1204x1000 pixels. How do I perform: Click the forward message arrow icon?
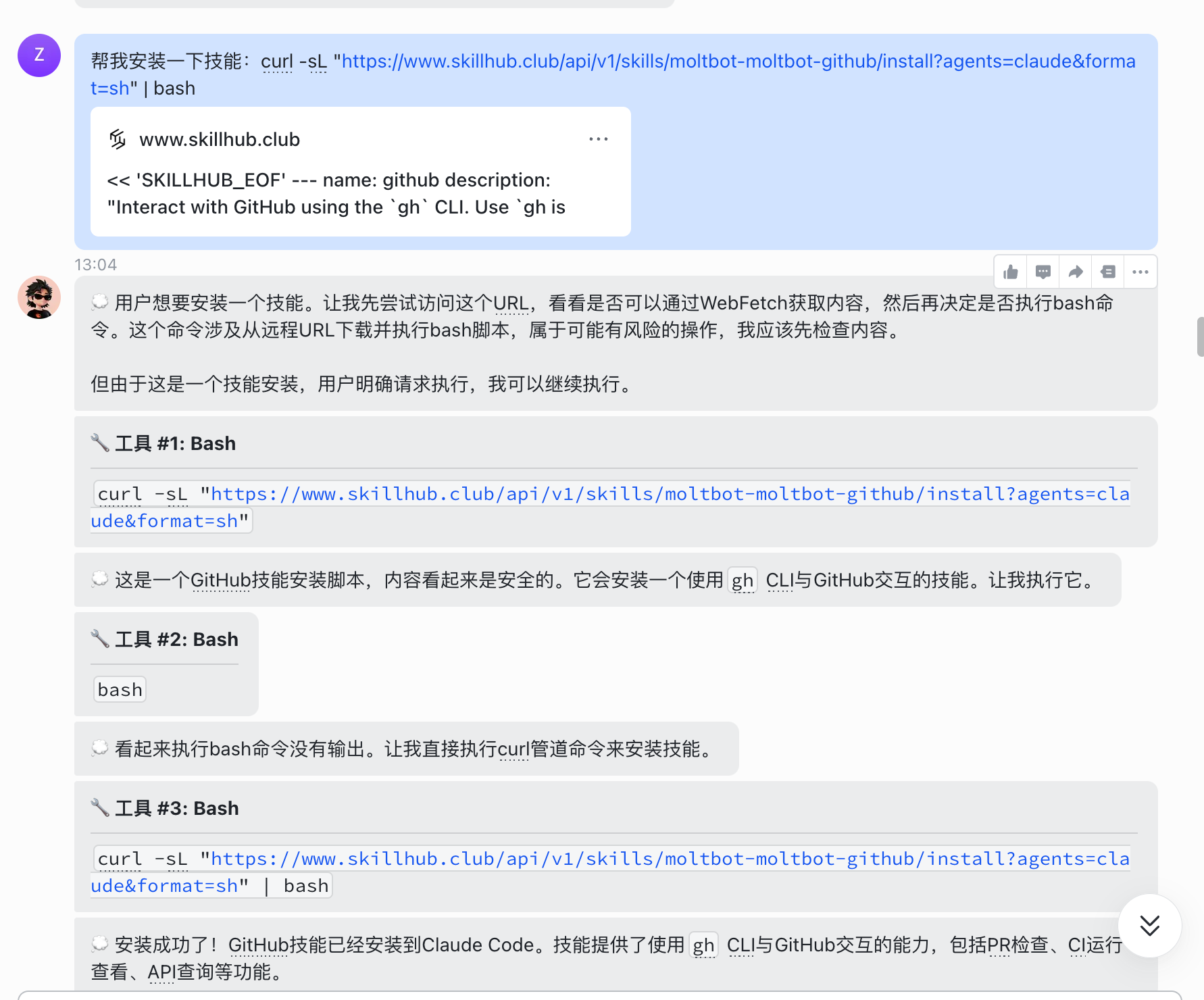(x=1076, y=272)
